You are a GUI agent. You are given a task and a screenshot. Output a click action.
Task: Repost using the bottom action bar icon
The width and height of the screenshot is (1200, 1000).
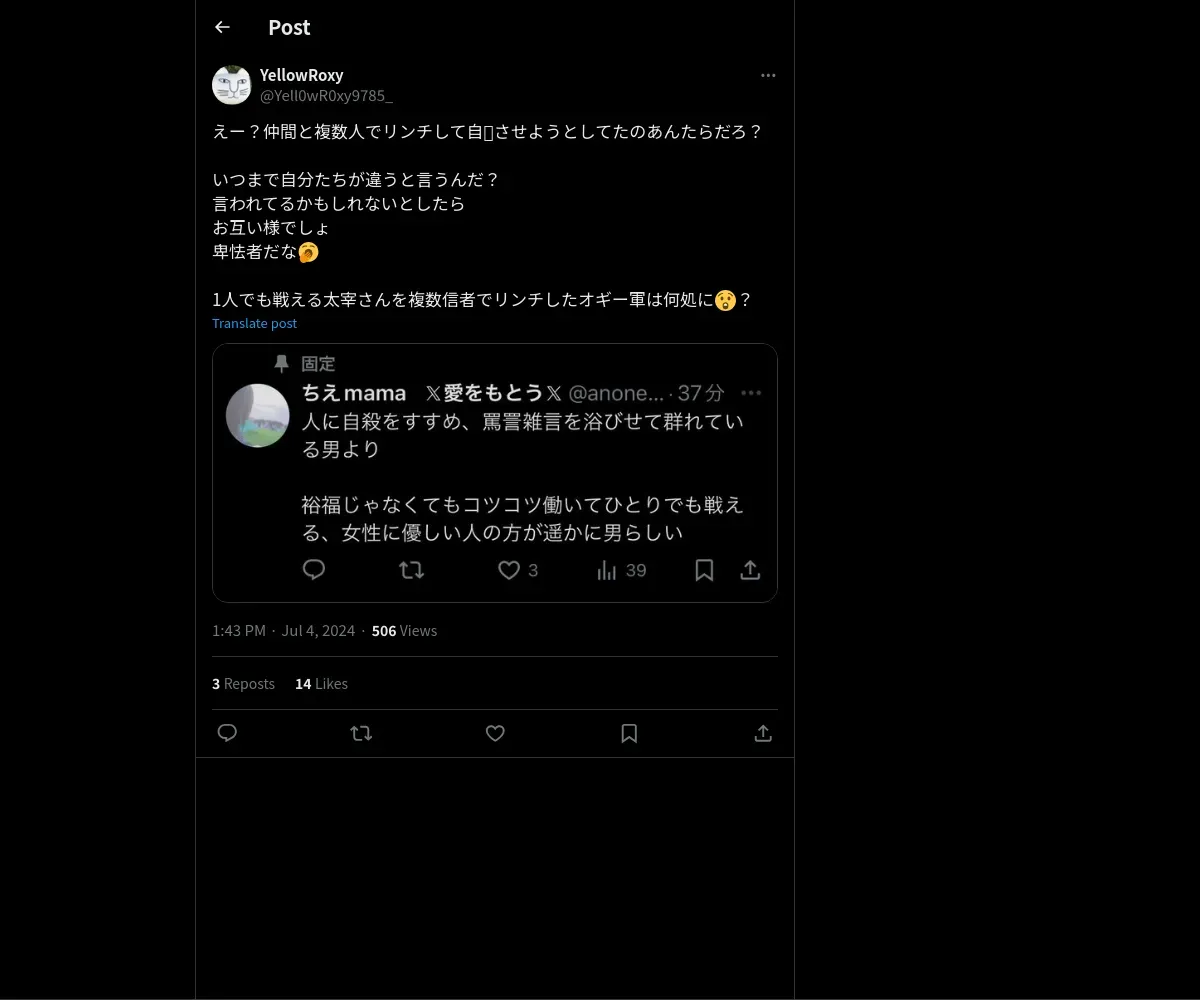[361, 733]
